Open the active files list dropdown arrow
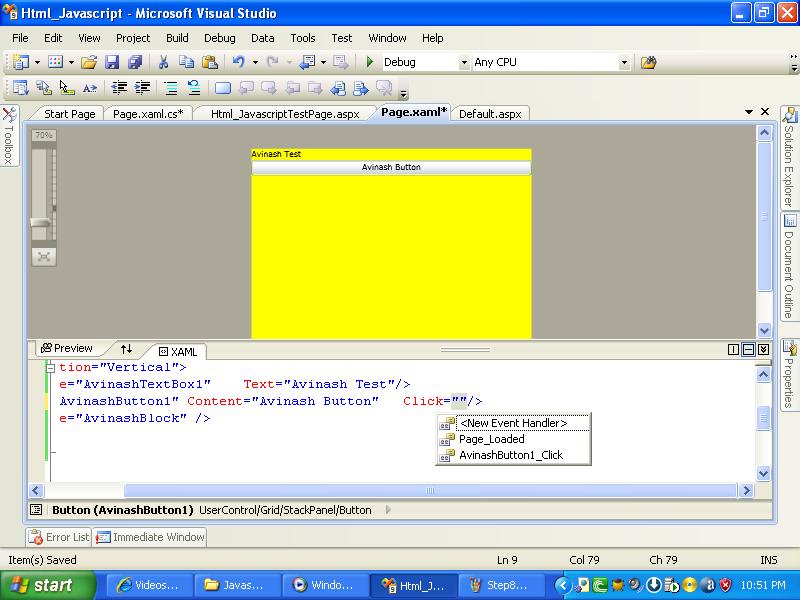The height and width of the screenshot is (600, 800). (x=748, y=112)
